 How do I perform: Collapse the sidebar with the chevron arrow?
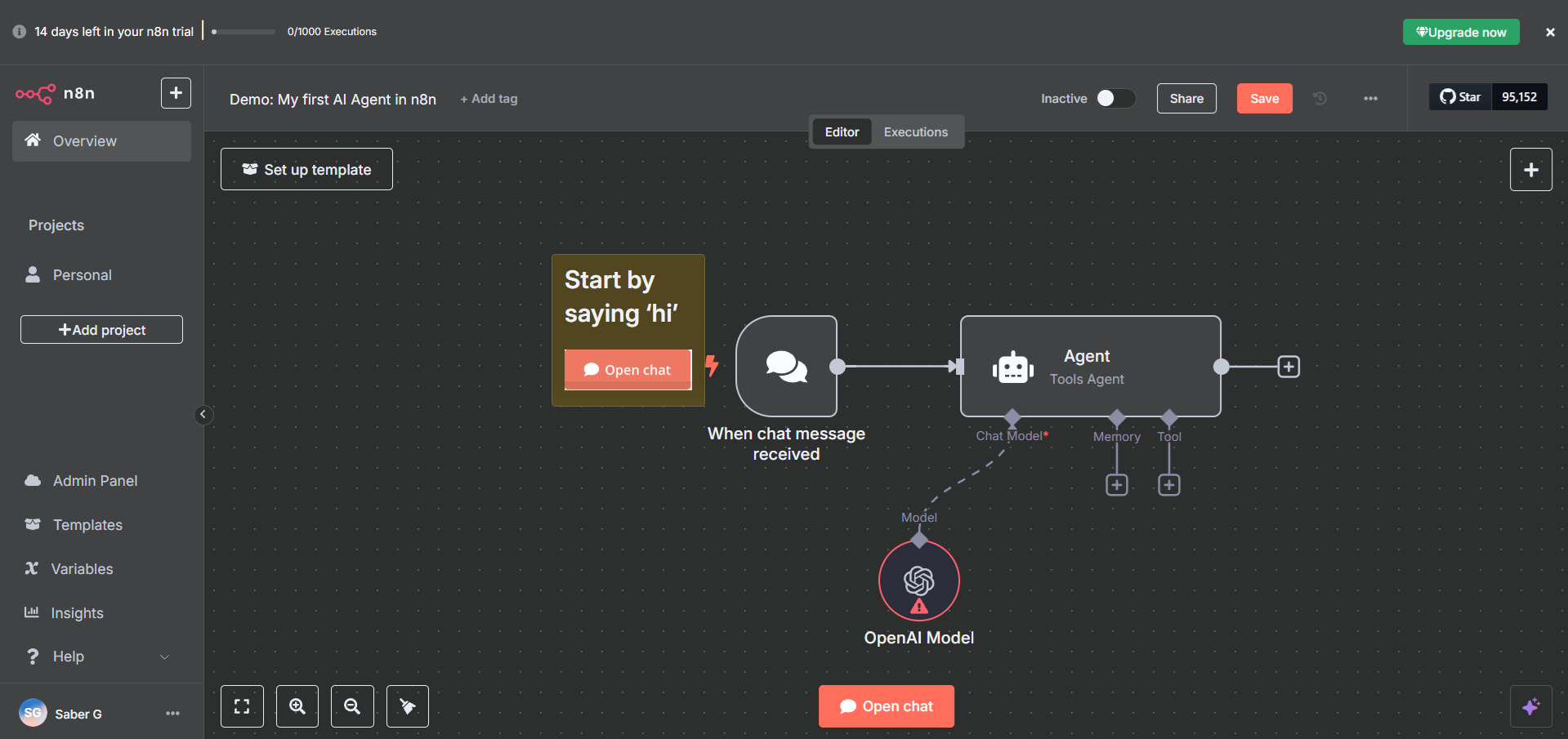coord(203,415)
